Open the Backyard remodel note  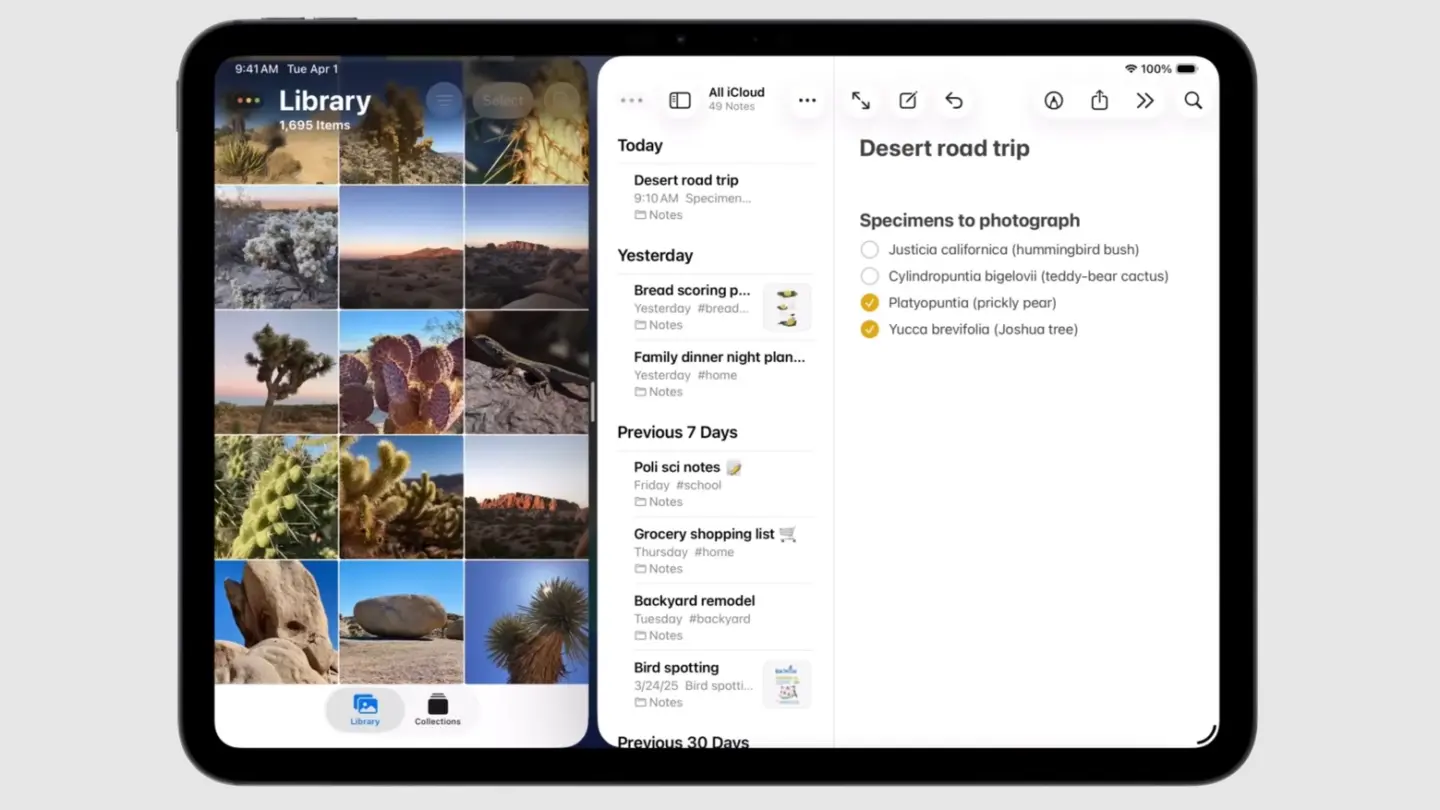click(694, 600)
